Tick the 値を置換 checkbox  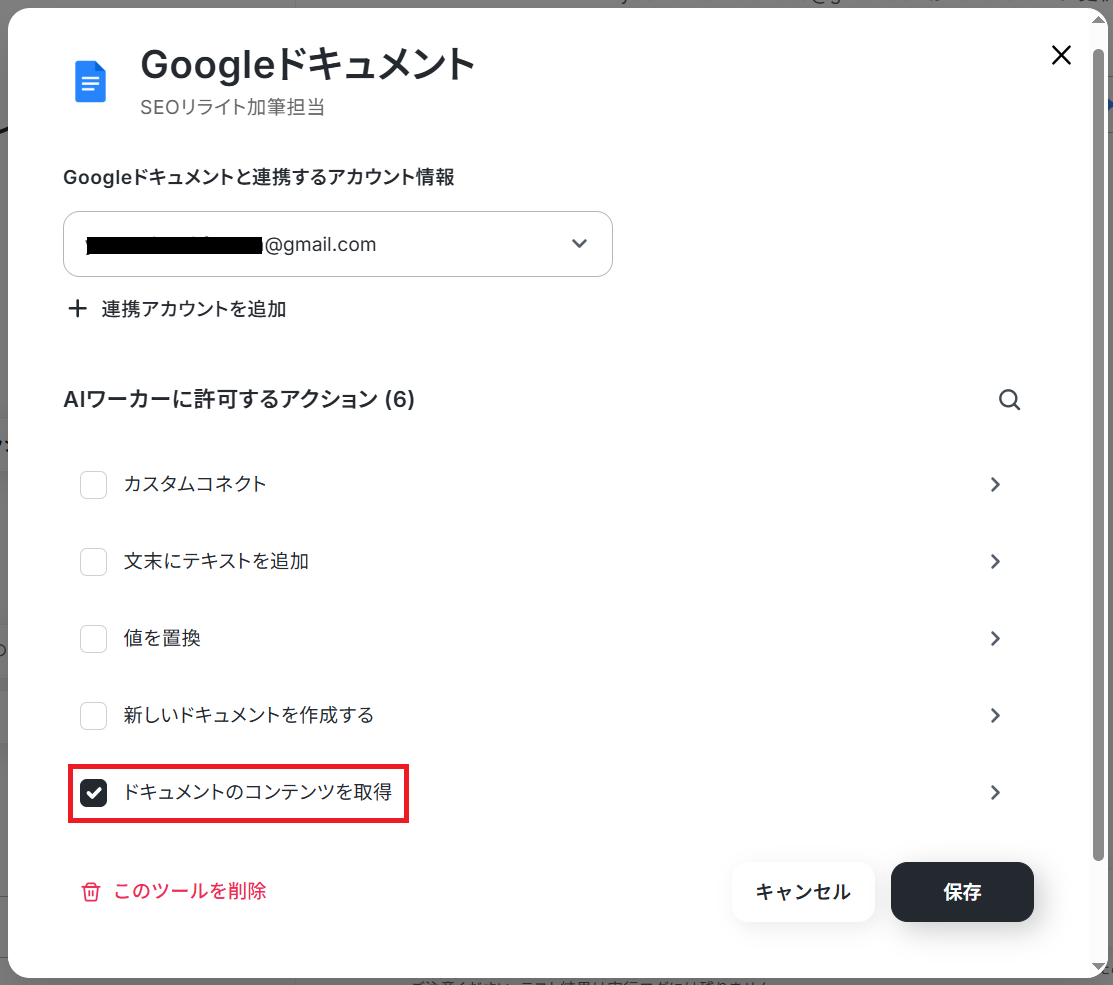tap(94, 639)
